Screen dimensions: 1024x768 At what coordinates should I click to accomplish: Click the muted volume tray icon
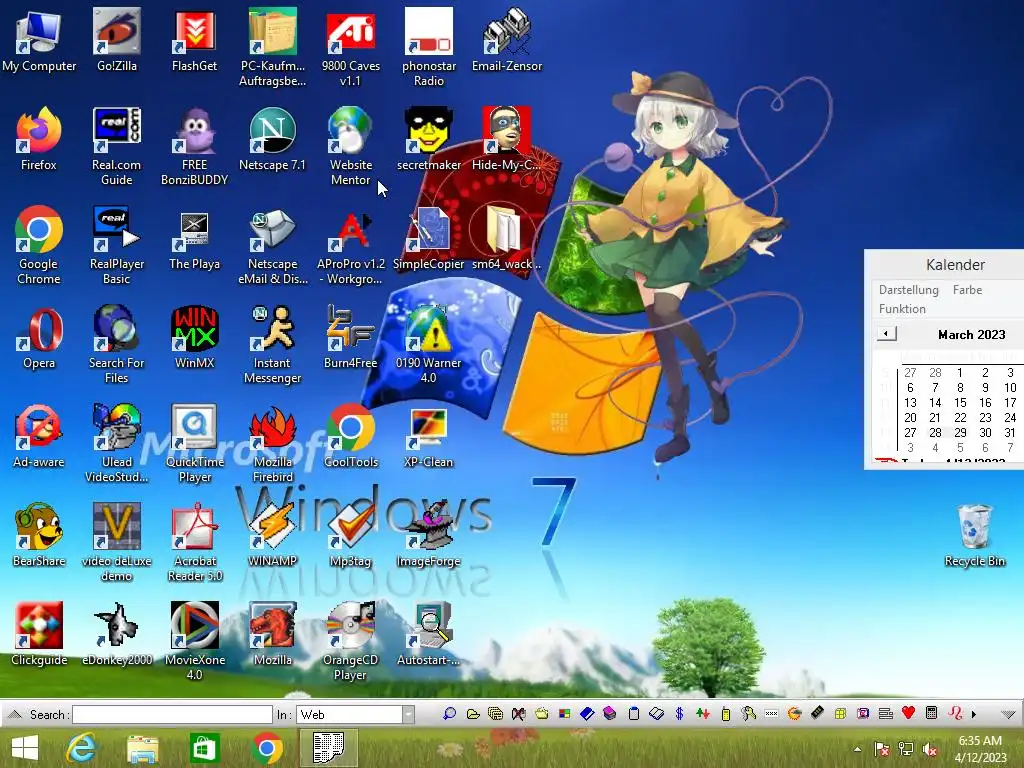click(x=929, y=749)
